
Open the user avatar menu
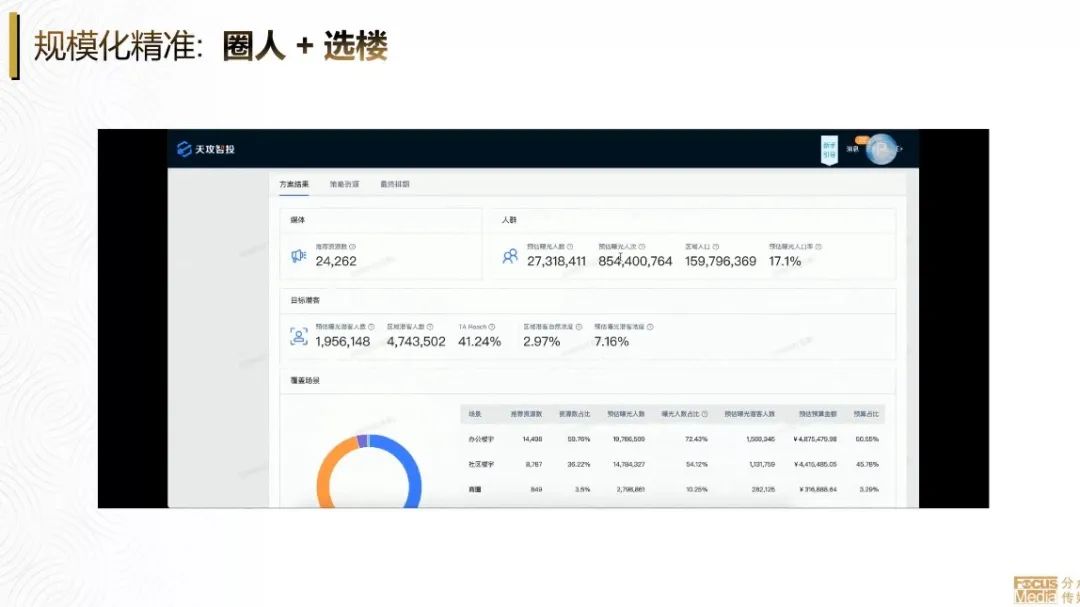(x=882, y=150)
